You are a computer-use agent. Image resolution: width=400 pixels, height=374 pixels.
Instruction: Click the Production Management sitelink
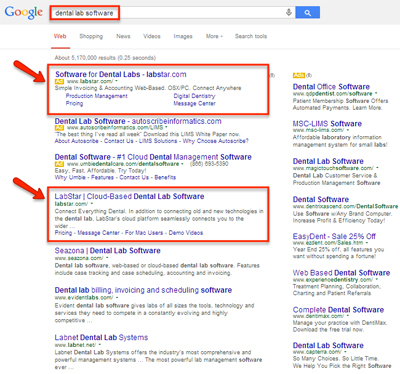(96, 96)
